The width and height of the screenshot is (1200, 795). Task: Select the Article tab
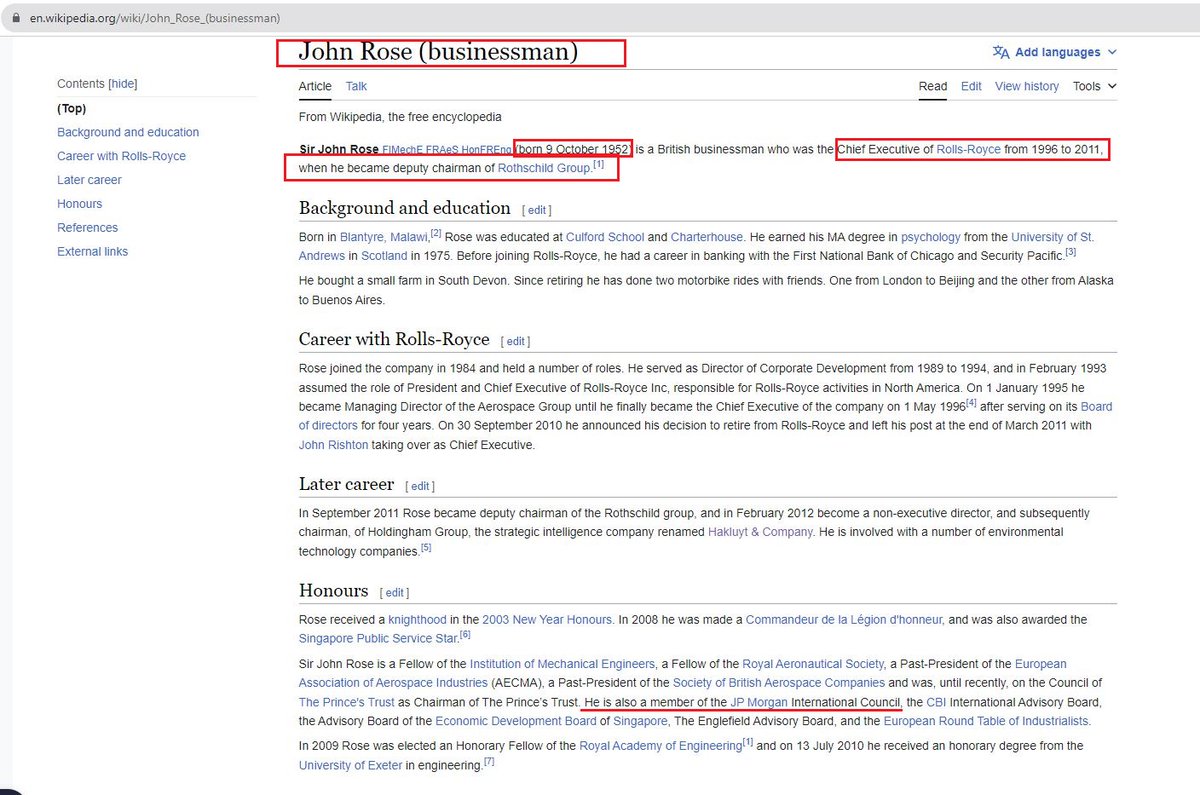(315, 86)
